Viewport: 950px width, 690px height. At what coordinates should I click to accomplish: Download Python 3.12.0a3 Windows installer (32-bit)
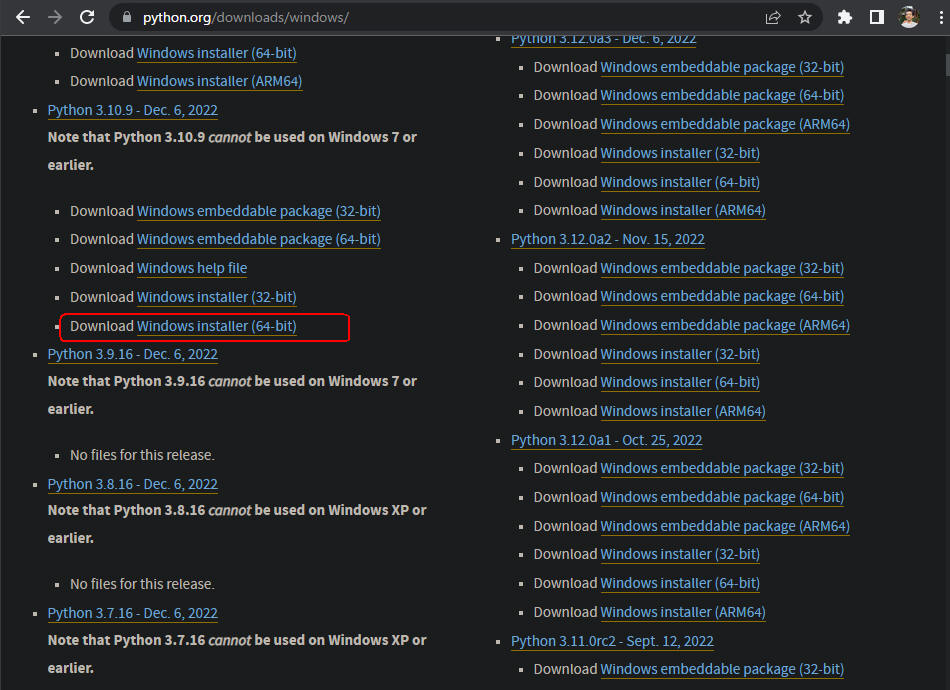click(680, 153)
